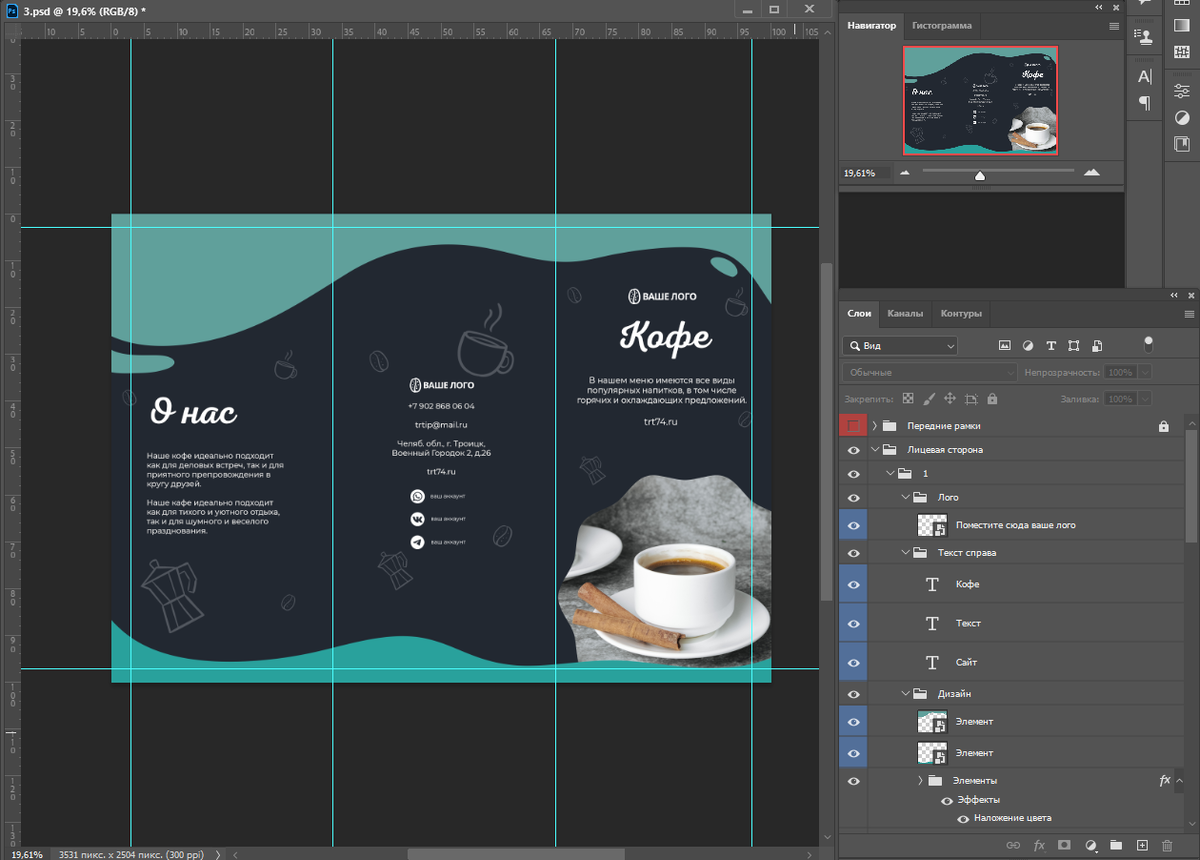Open blend mode dropdown Обычные
This screenshot has height=860, width=1200.
(x=929, y=372)
